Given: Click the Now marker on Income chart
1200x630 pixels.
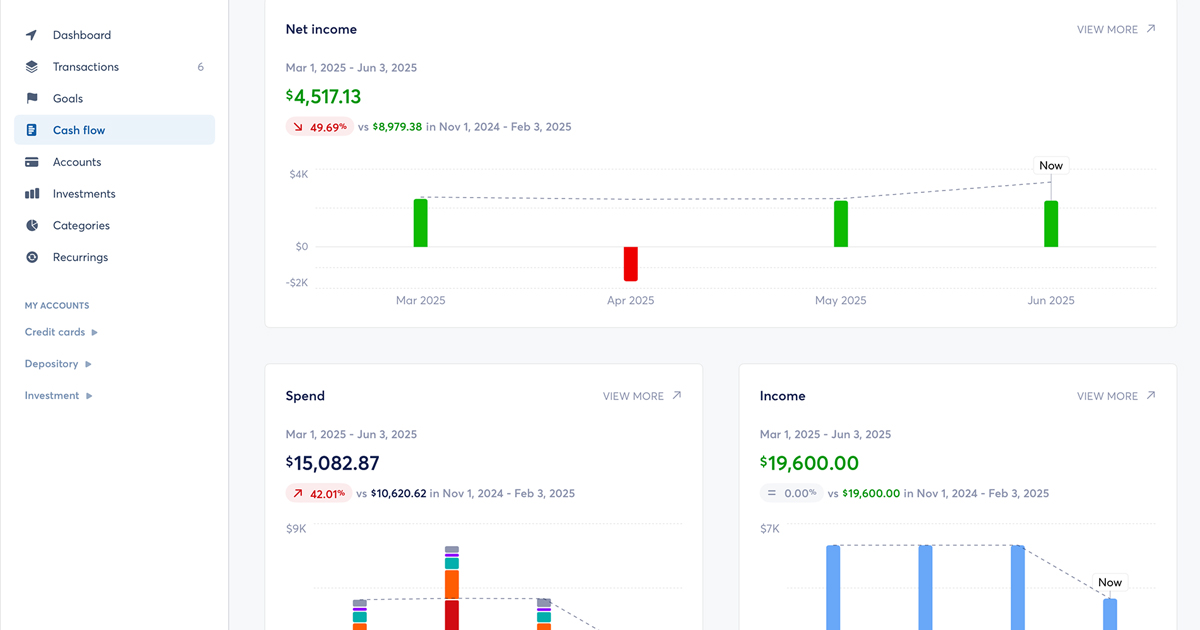Looking at the screenshot, I should 1110,582.
